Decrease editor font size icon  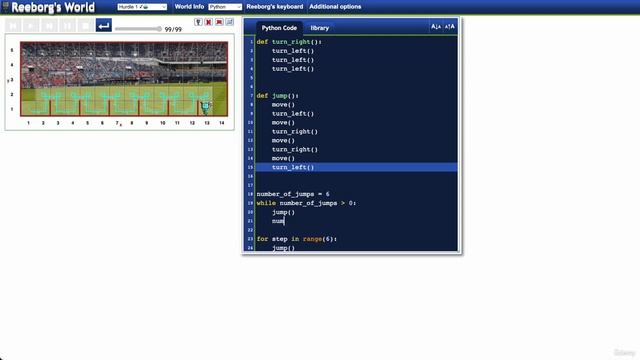pyautogui.click(x=436, y=27)
